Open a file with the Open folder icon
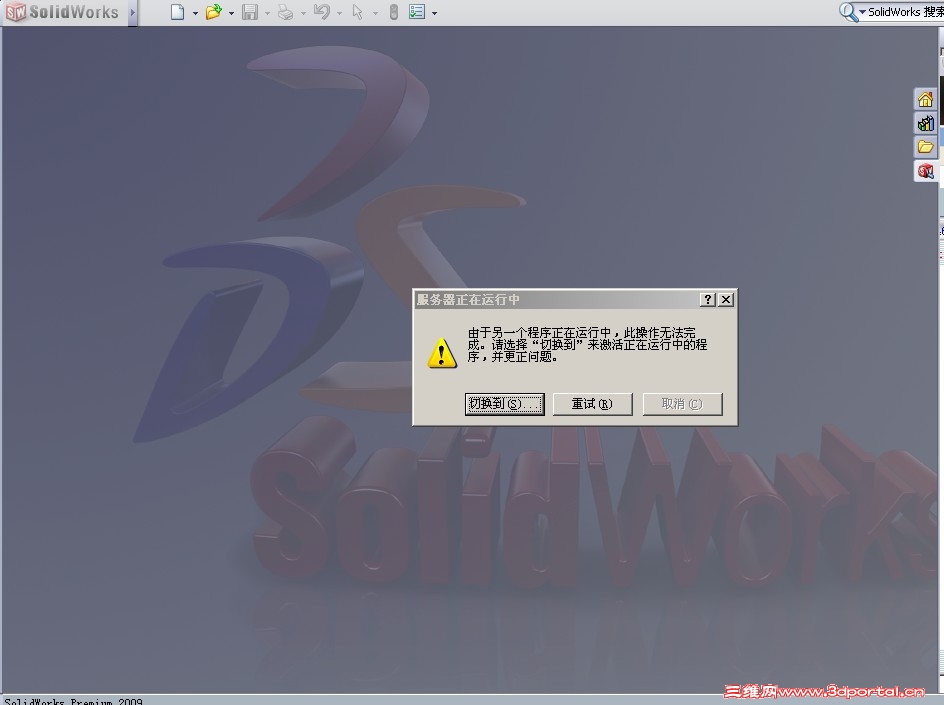 click(x=213, y=12)
